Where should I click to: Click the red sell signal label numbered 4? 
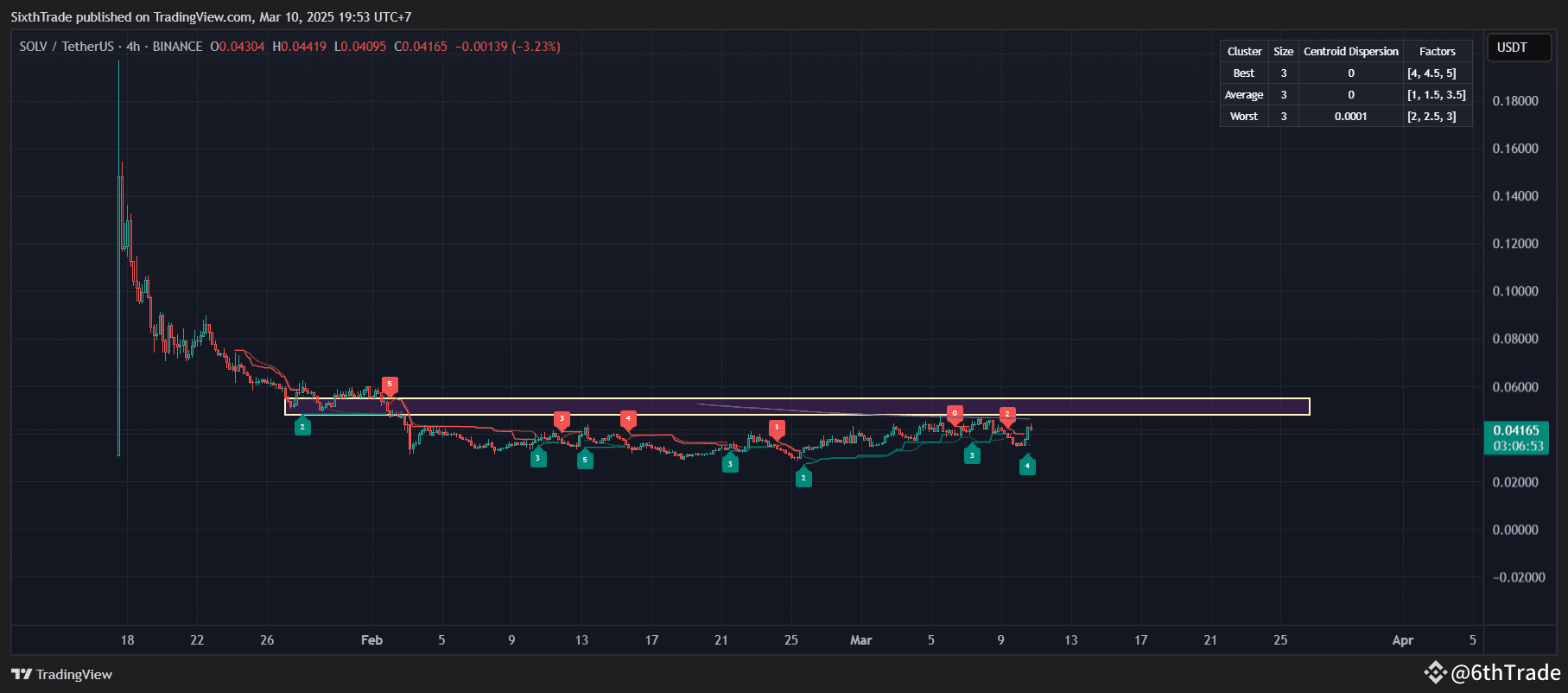(628, 419)
